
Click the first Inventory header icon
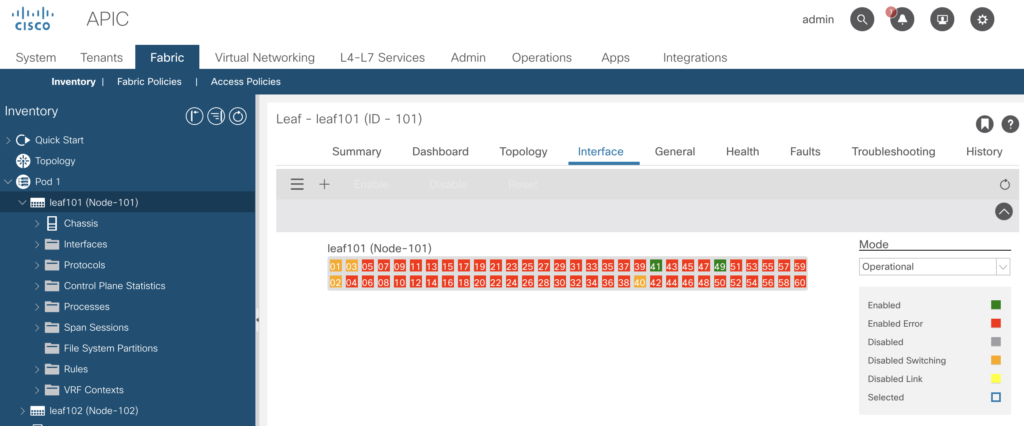point(194,116)
